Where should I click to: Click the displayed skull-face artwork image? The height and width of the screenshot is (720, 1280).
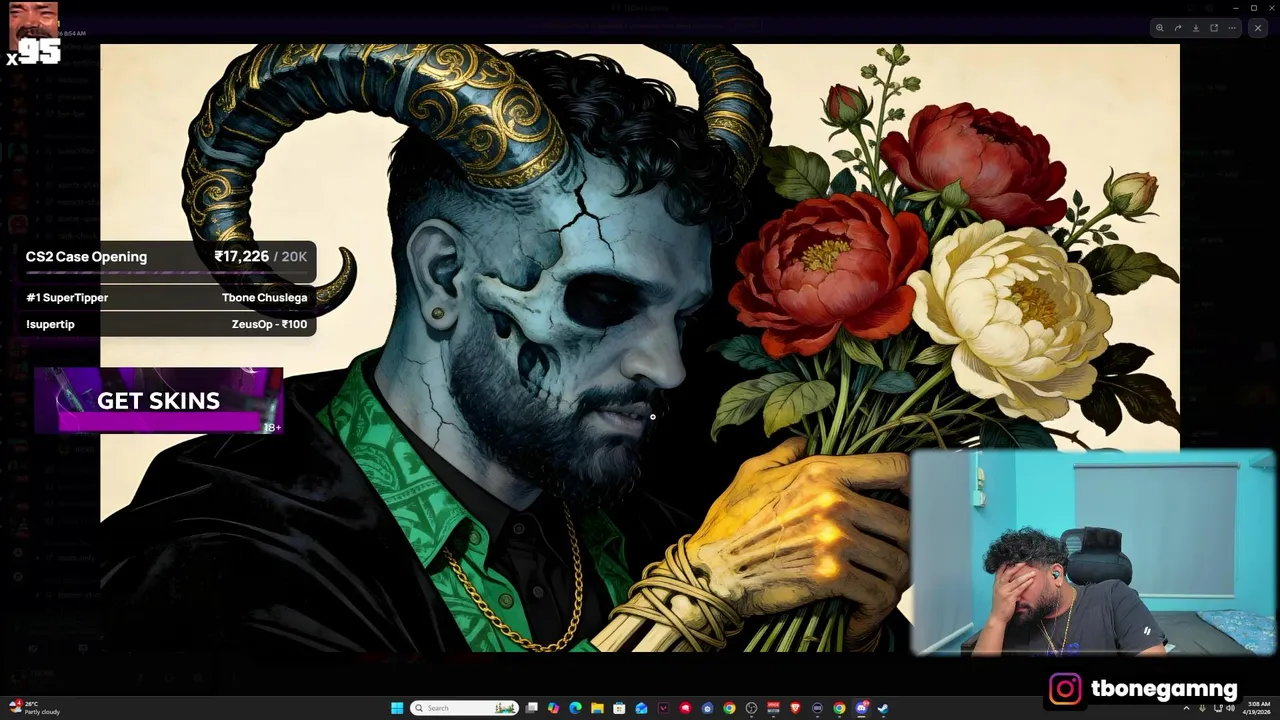click(640, 347)
